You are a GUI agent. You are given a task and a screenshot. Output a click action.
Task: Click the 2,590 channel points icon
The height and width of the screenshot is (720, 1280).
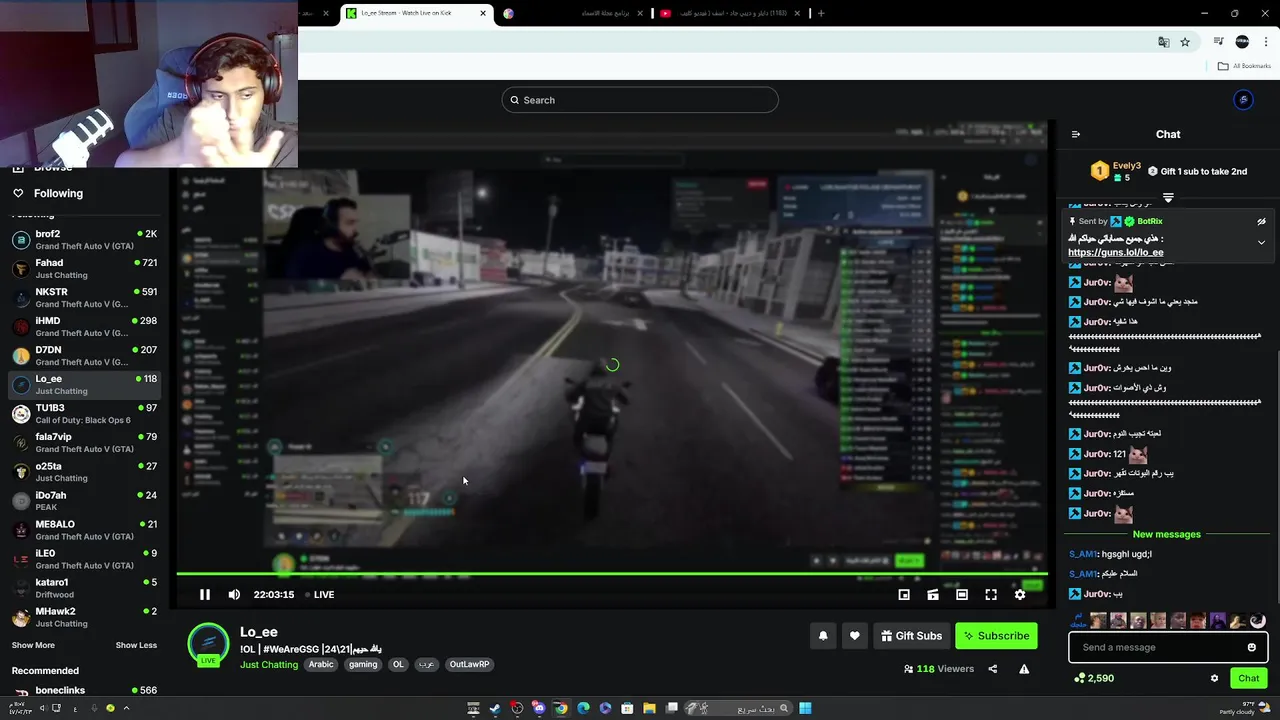pyautogui.click(x=1079, y=678)
